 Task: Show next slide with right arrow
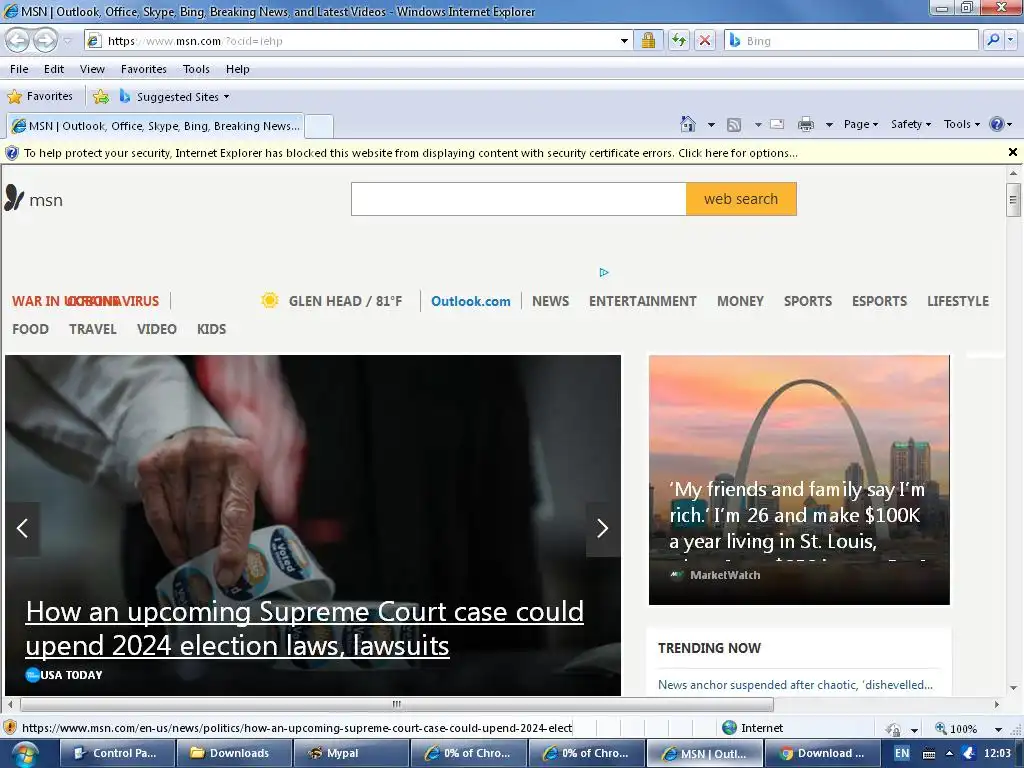(602, 528)
